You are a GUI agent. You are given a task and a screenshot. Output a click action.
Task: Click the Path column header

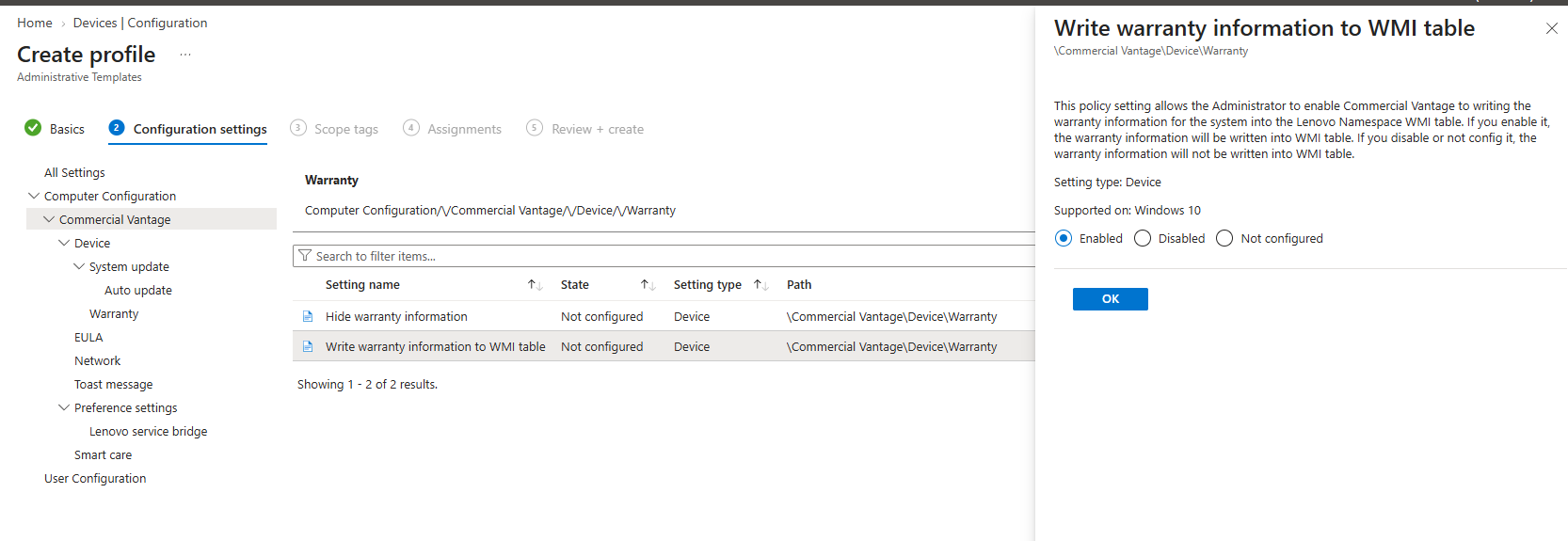pyautogui.click(x=799, y=285)
